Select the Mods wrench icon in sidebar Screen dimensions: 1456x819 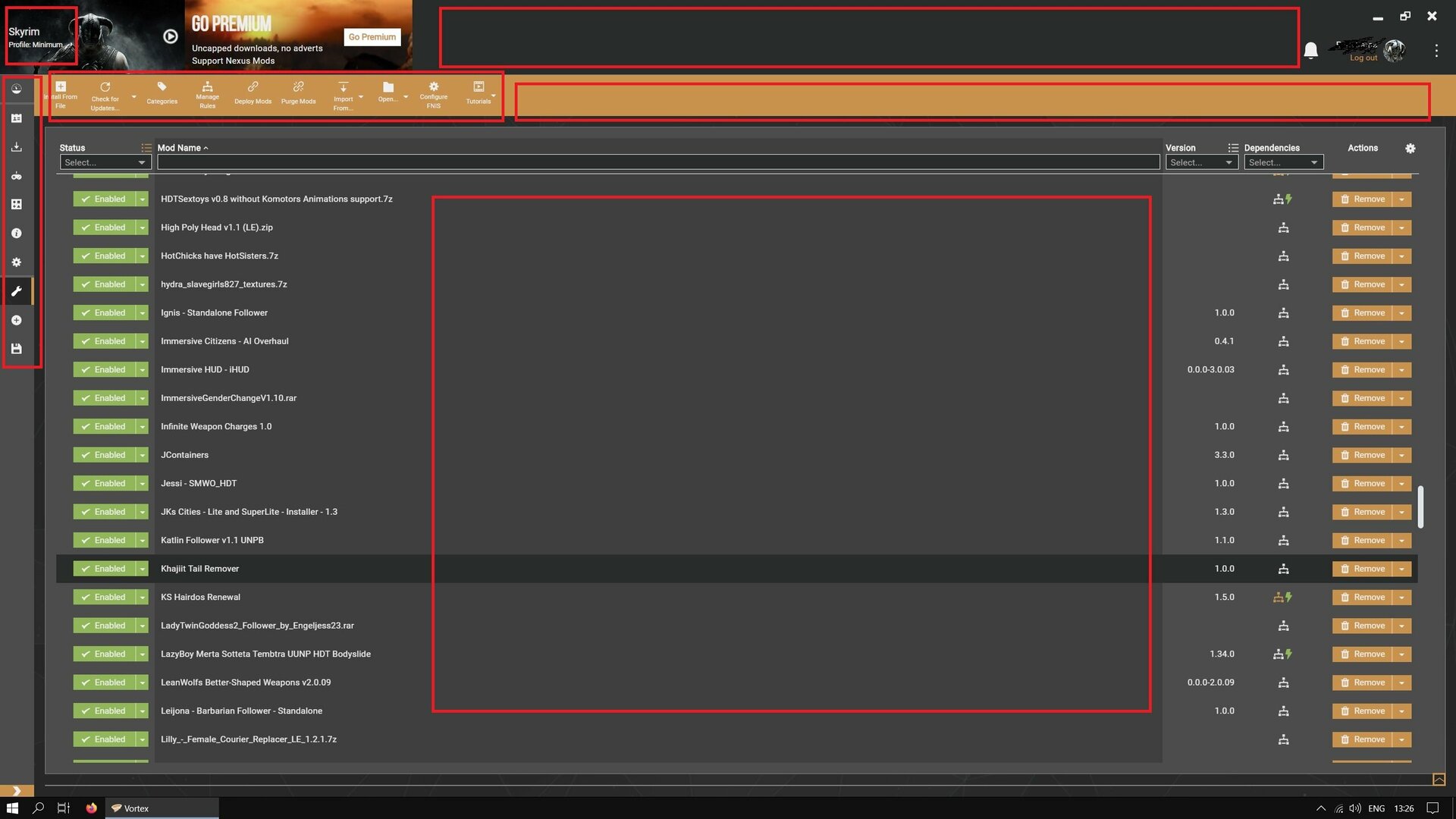16,291
